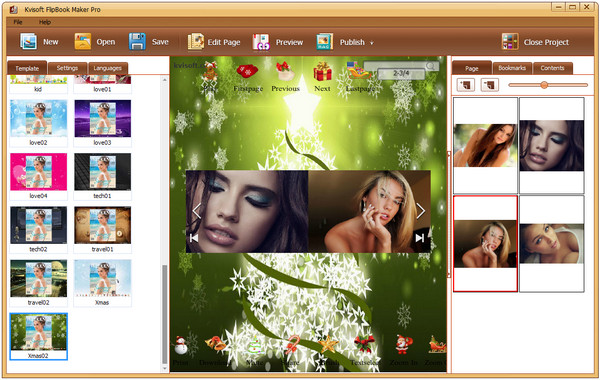The image size is (600, 380).
Task: Select the love02 template thumbnail
Action: click(38, 118)
